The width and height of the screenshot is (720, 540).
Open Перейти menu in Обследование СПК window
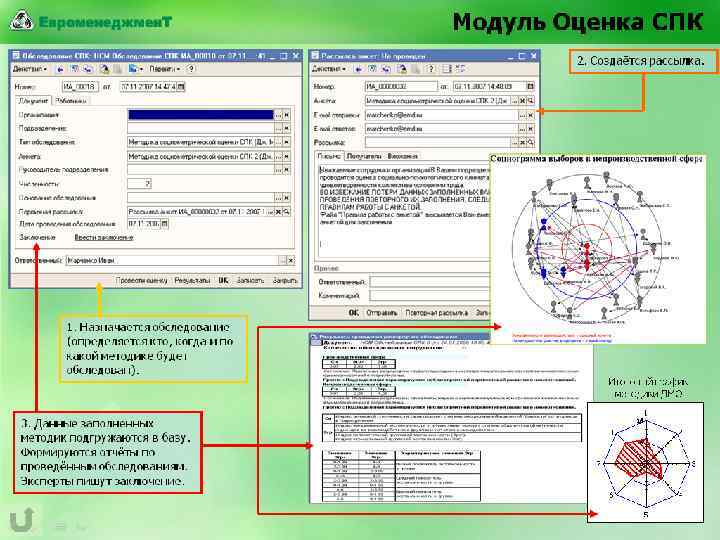coord(164,69)
